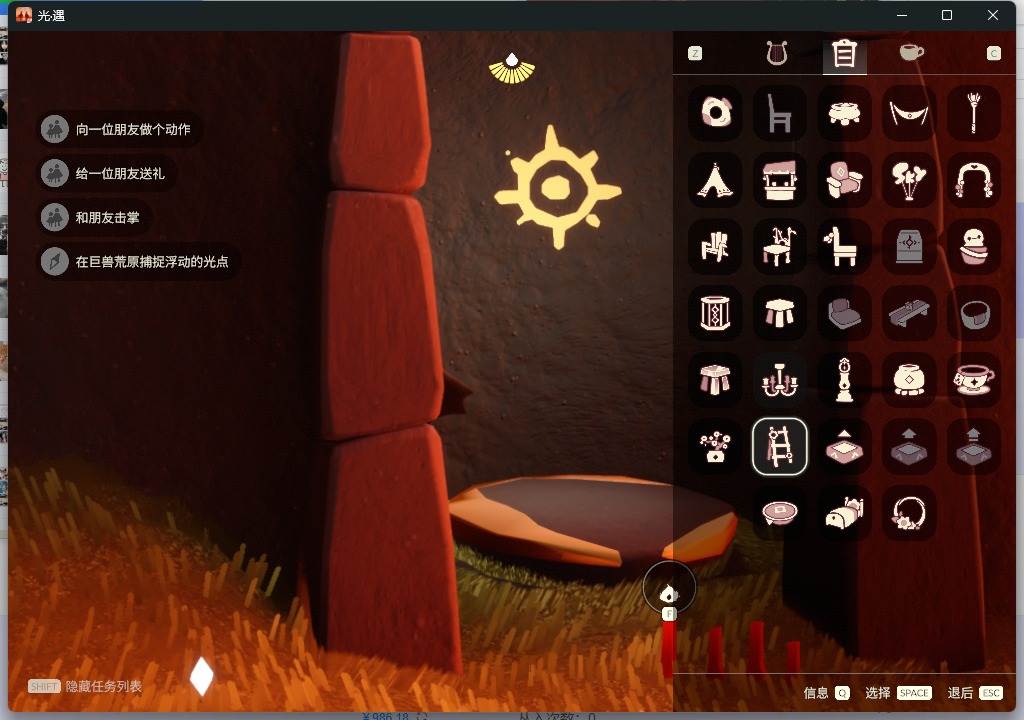The width and height of the screenshot is (1024, 720).
Task: Click the candle flame F interaction button
Action: [x=669, y=588]
